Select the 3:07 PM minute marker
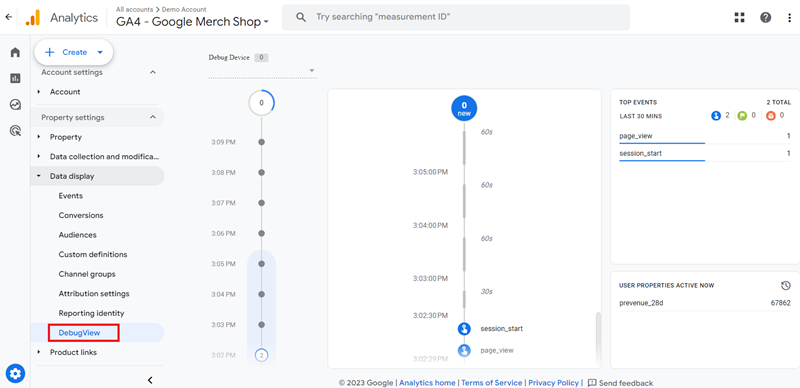This screenshot has width=800, height=388. 261,203
